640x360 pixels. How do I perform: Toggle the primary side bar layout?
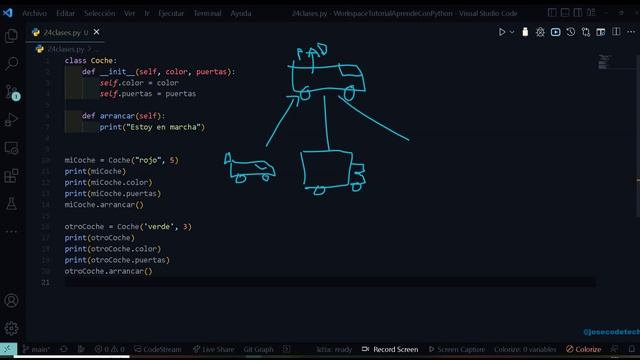(x=552, y=13)
